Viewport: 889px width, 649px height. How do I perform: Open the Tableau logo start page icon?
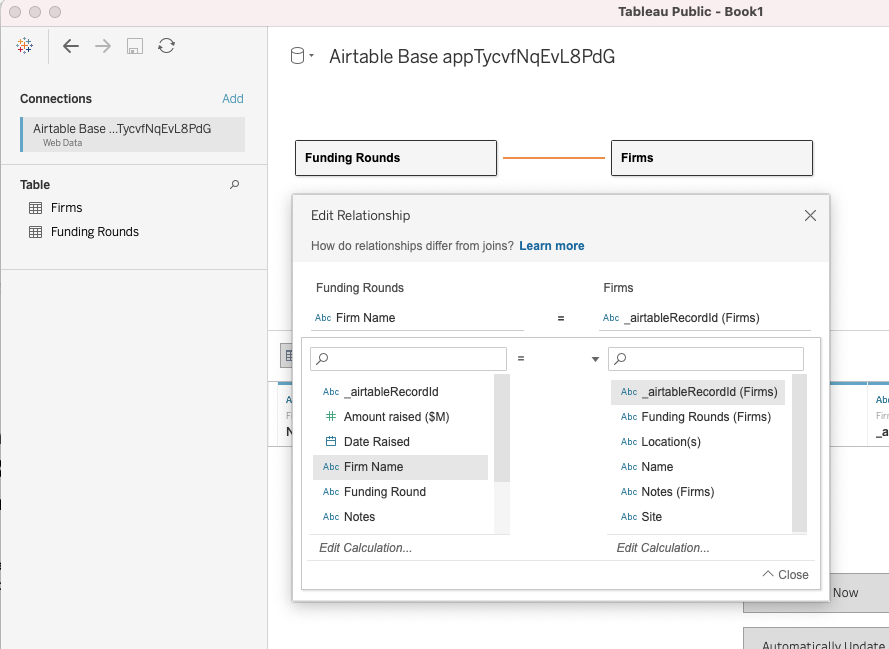point(25,46)
